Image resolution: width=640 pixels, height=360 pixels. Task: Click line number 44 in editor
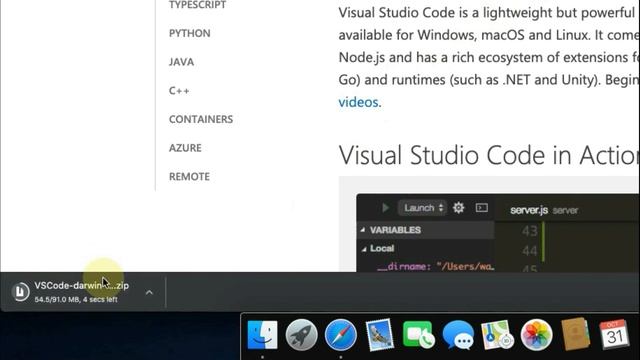[529, 250]
